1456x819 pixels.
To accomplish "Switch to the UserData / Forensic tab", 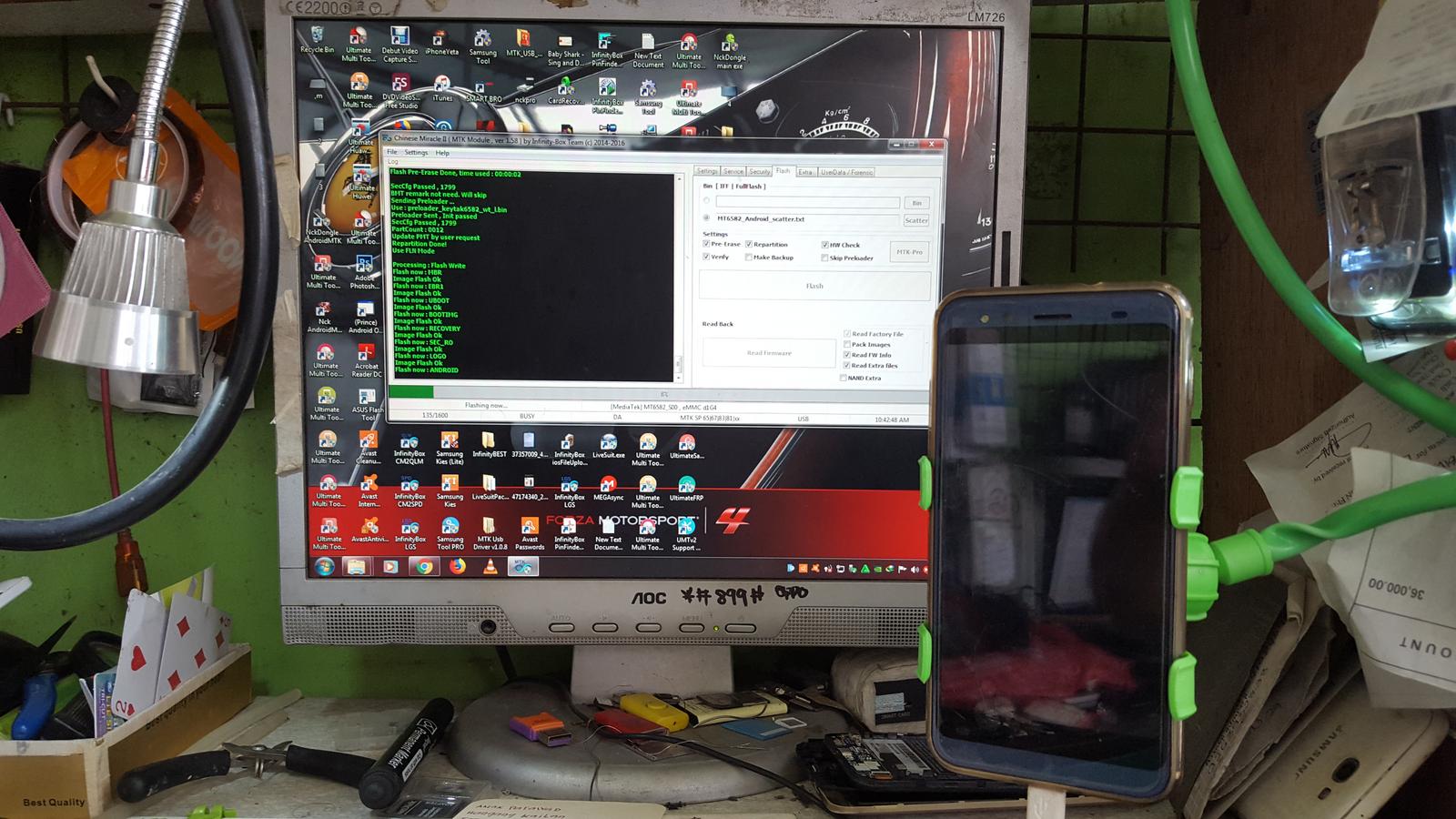I will (846, 172).
